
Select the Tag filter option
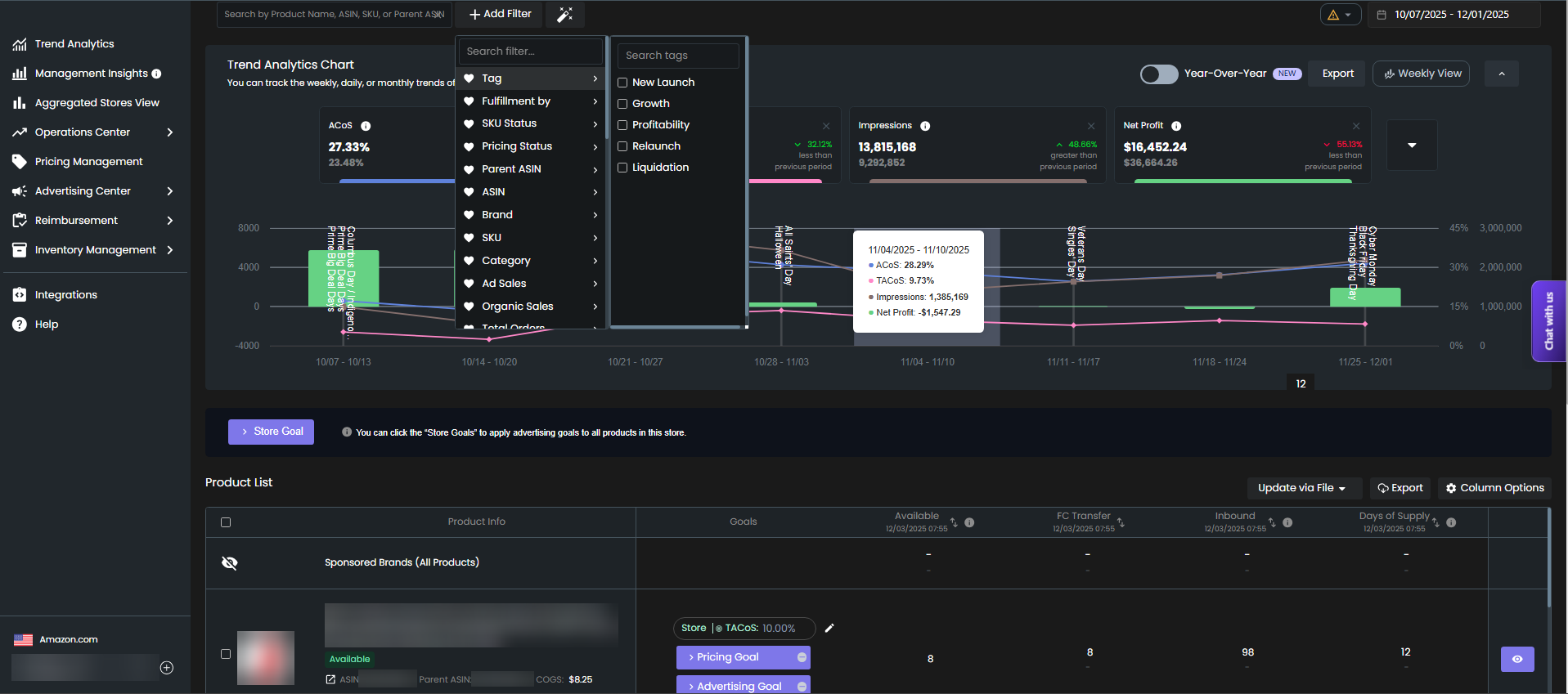tap(531, 78)
